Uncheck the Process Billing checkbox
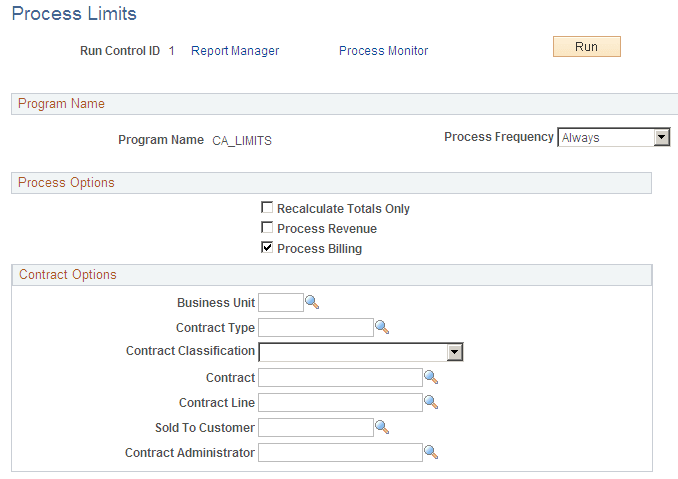 tap(267, 248)
